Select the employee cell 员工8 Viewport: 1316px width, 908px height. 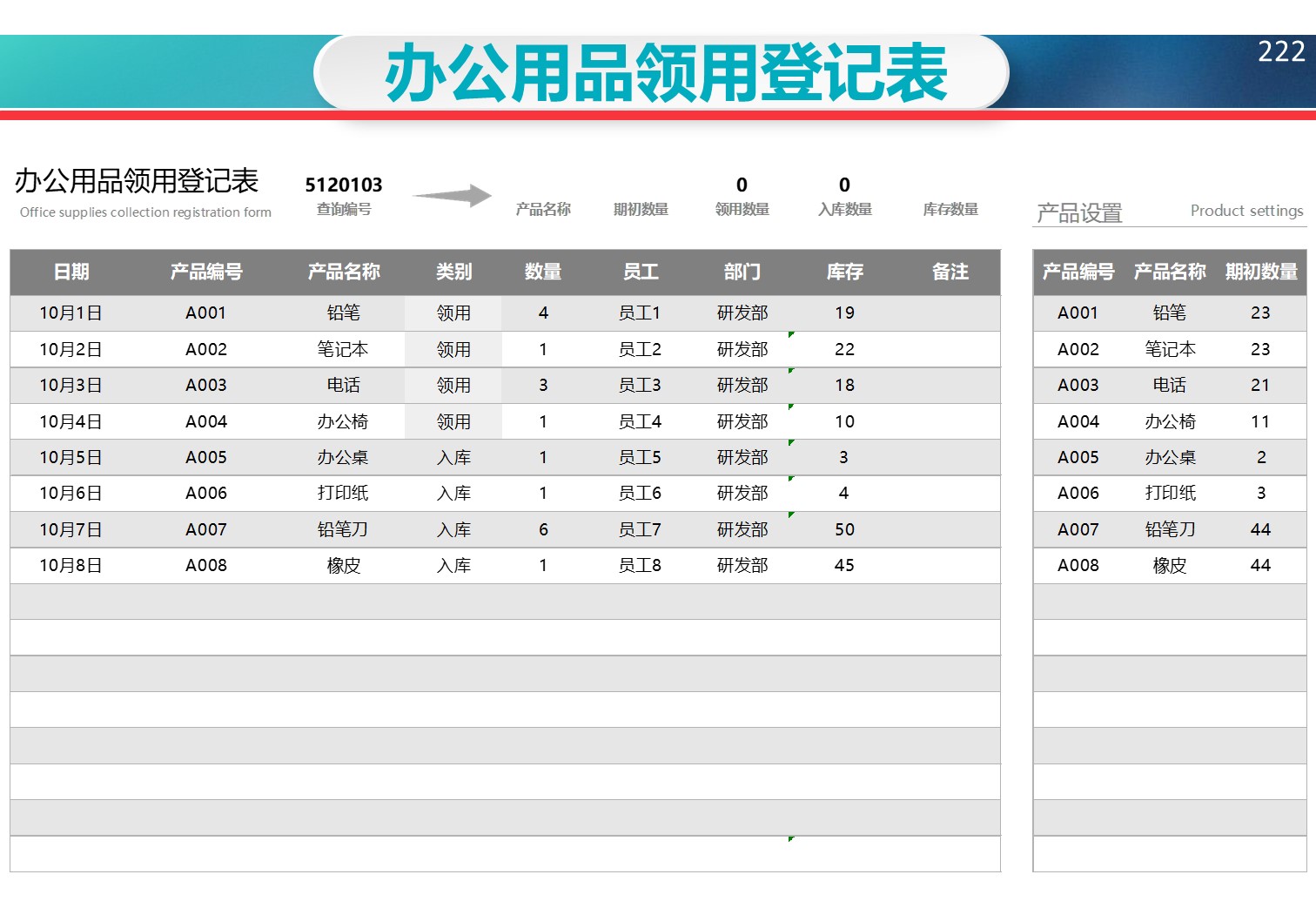coord(640,565)
